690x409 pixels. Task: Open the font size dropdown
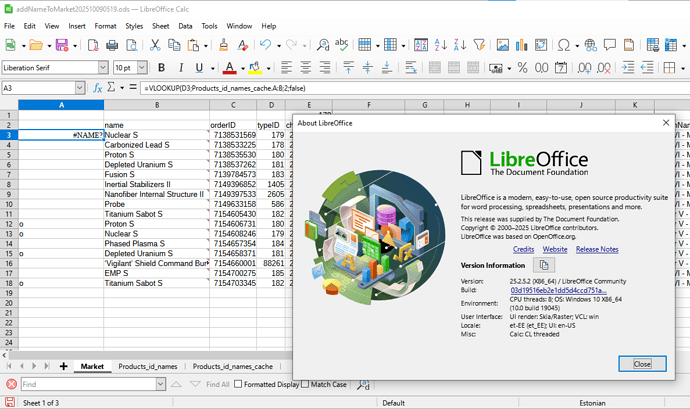click(140, 67)
